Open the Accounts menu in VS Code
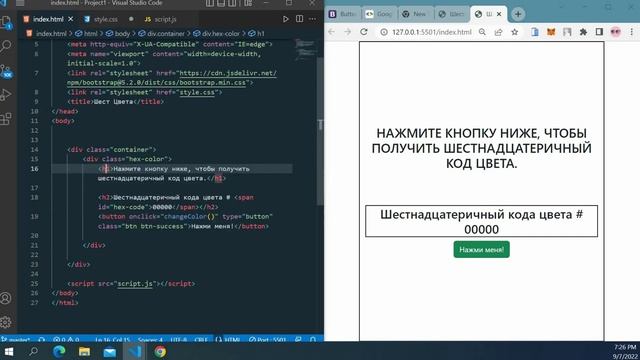Viewport: 640px width, 360px height. pyautogui.click(x=6, y=298)
